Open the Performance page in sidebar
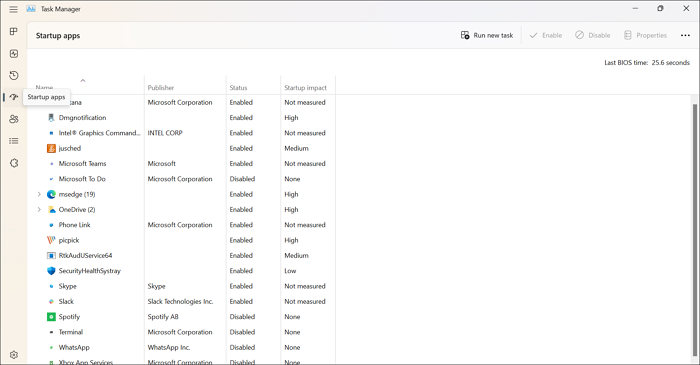 pyautogui.click(x=14, y=54)
